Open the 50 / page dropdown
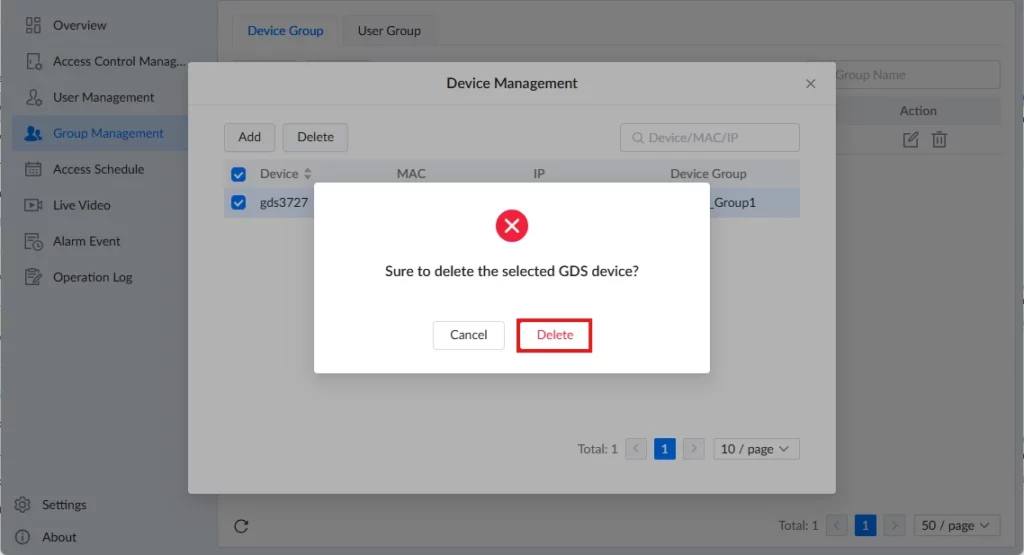This screenshot has width=1024, height=555. pos(956,526)
